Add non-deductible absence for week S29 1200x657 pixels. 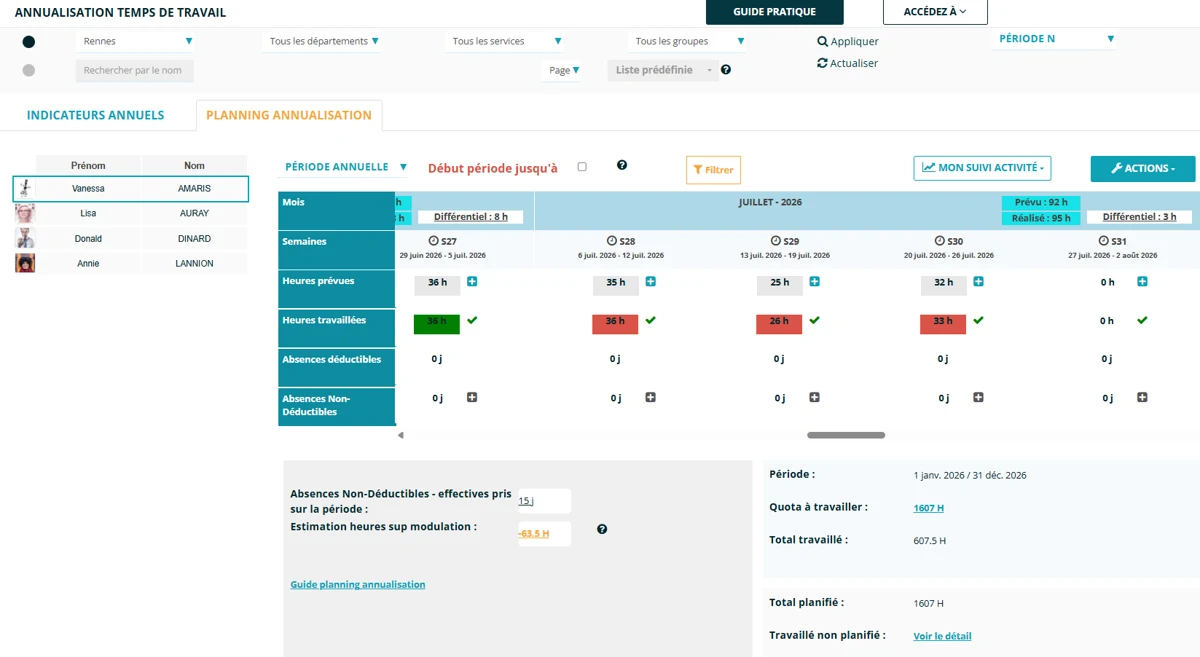click(x=814, y=397)
